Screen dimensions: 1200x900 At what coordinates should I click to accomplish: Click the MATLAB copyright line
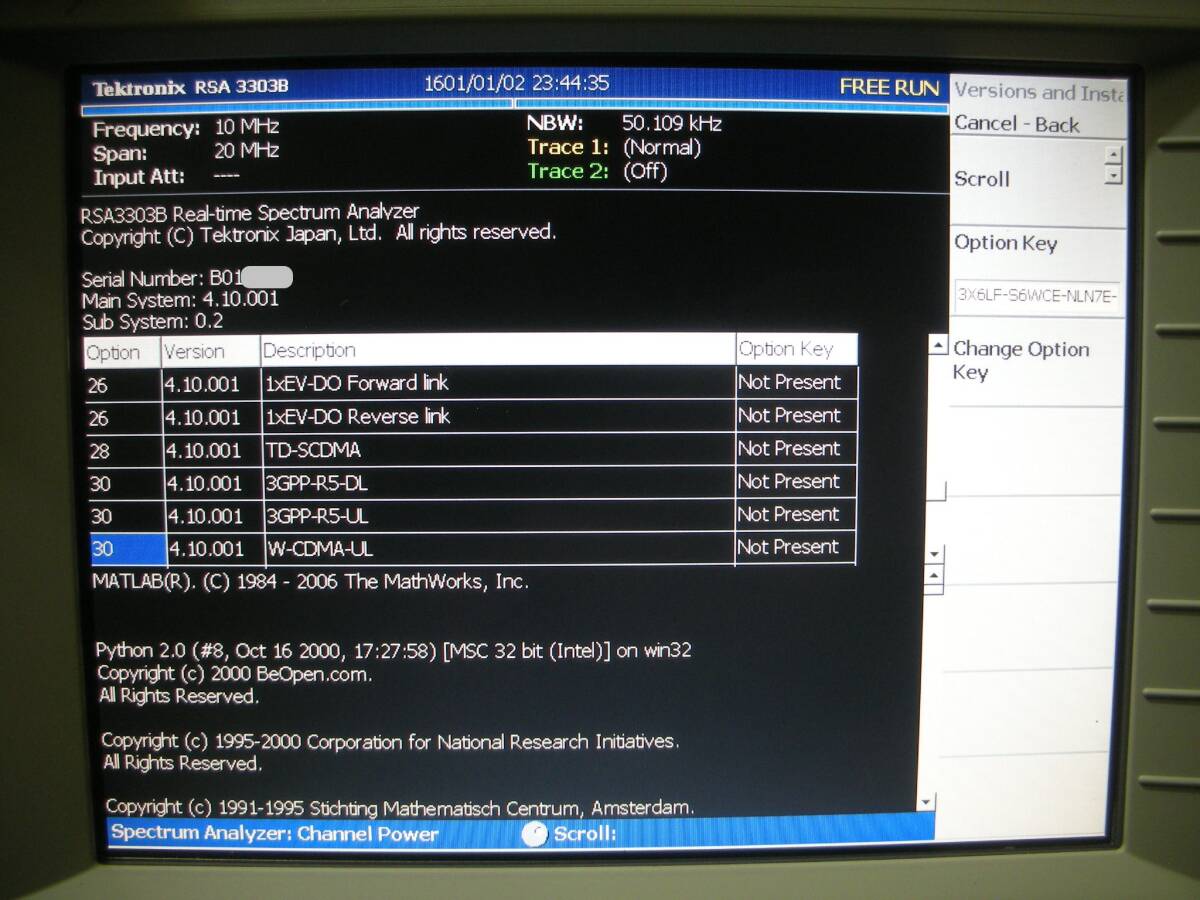point(311,581)
